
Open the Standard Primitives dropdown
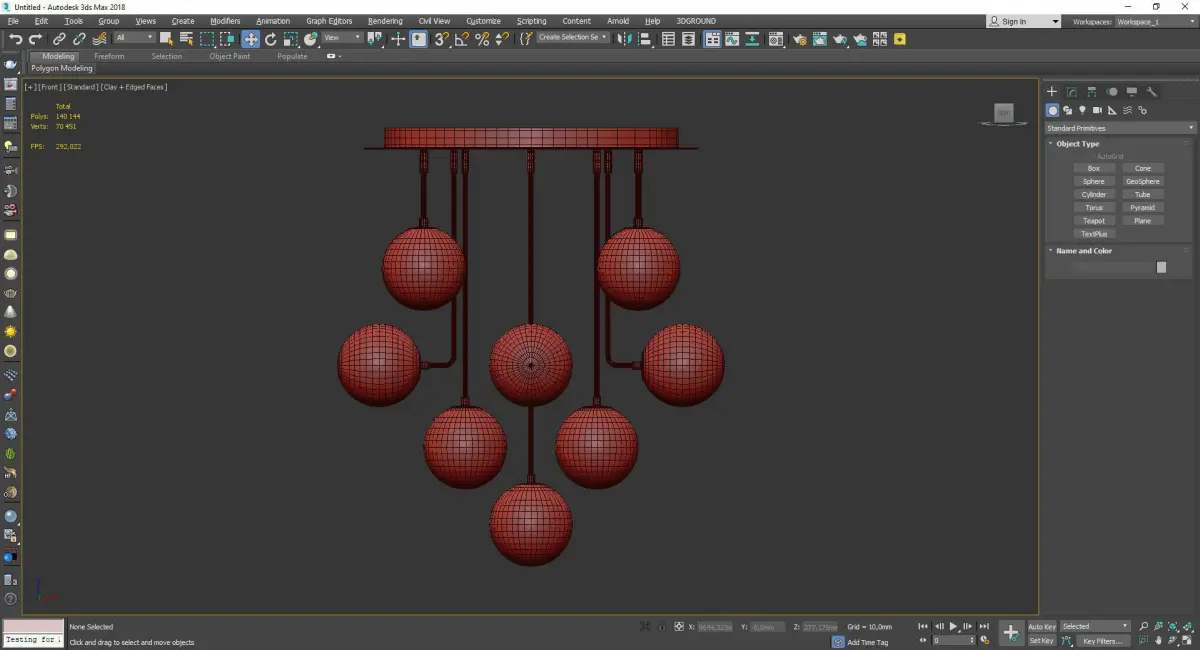[x=1119, y=128]
